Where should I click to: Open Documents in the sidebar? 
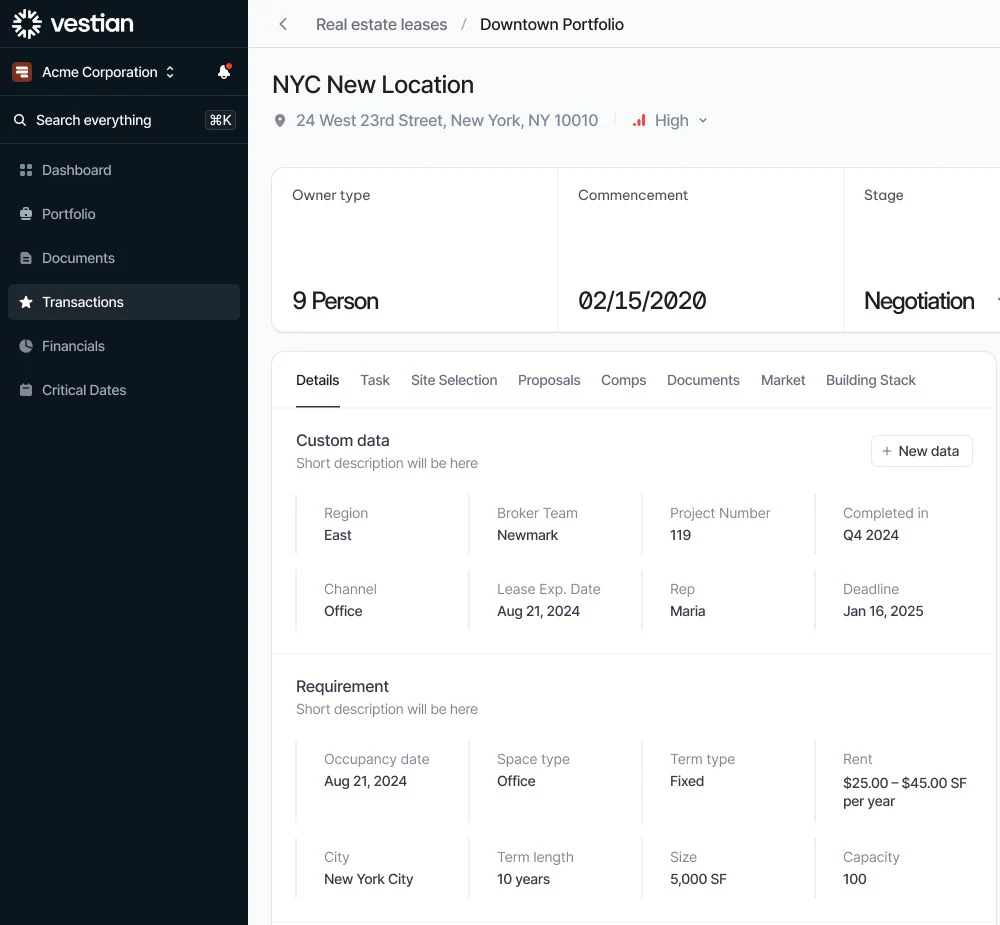click(x=124, y=258)
